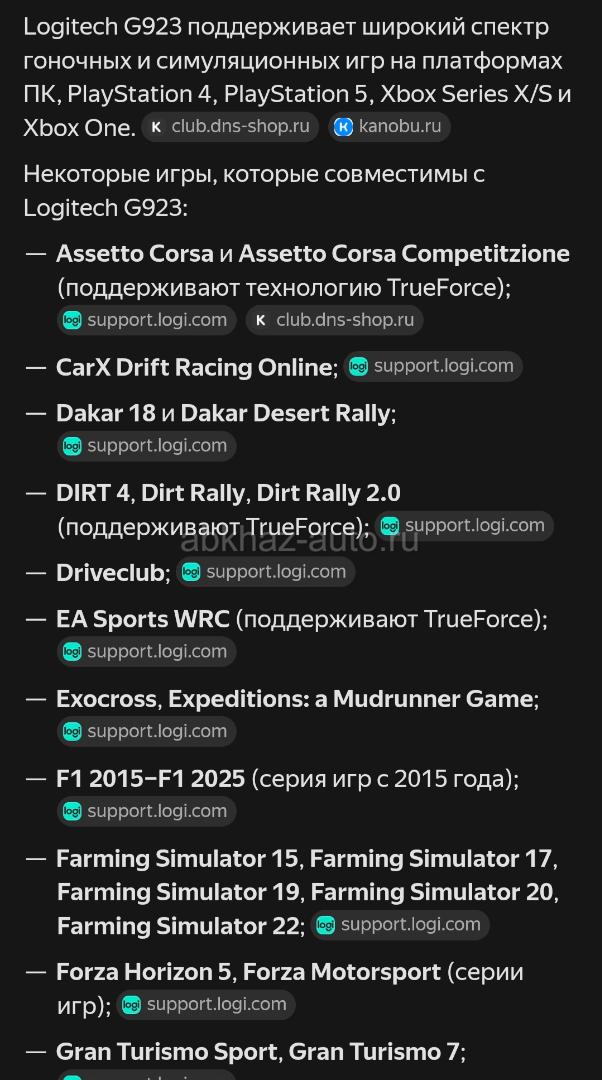The height and width of the screenshot is (1080, 602).
Task: Click the DNS icon in the Assetto Corsa source chip
Action: click(261, 320)
